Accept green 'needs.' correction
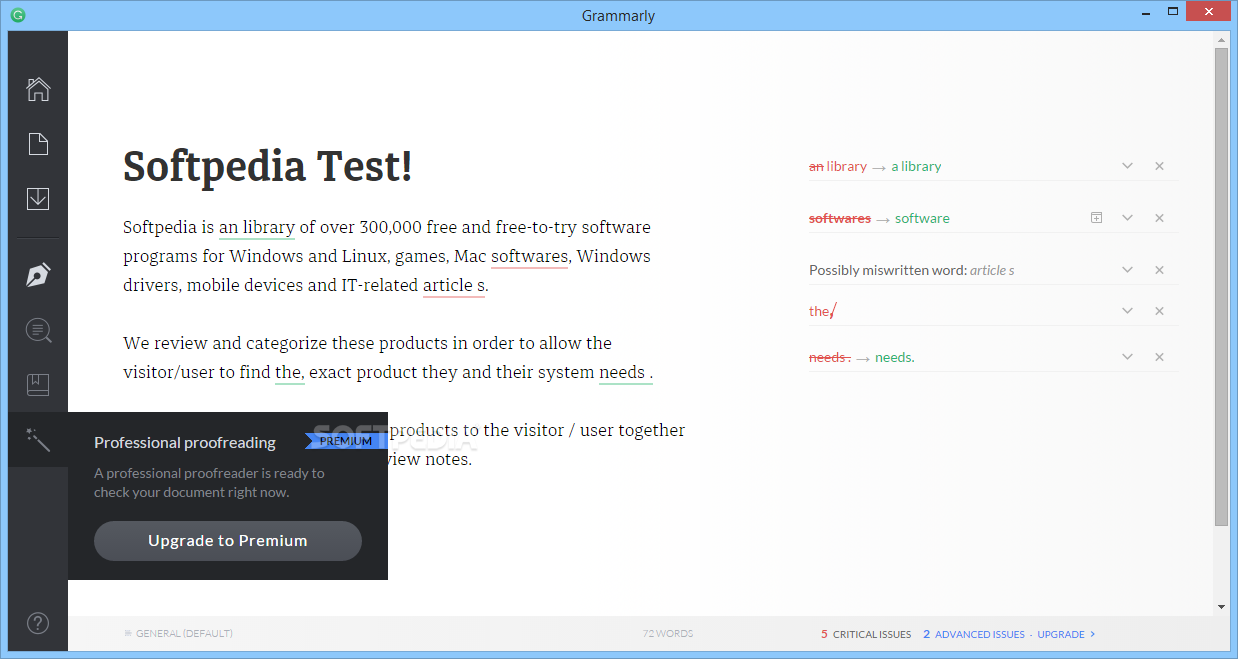This screenshot has width=1238, height=659. pos(895,357)
